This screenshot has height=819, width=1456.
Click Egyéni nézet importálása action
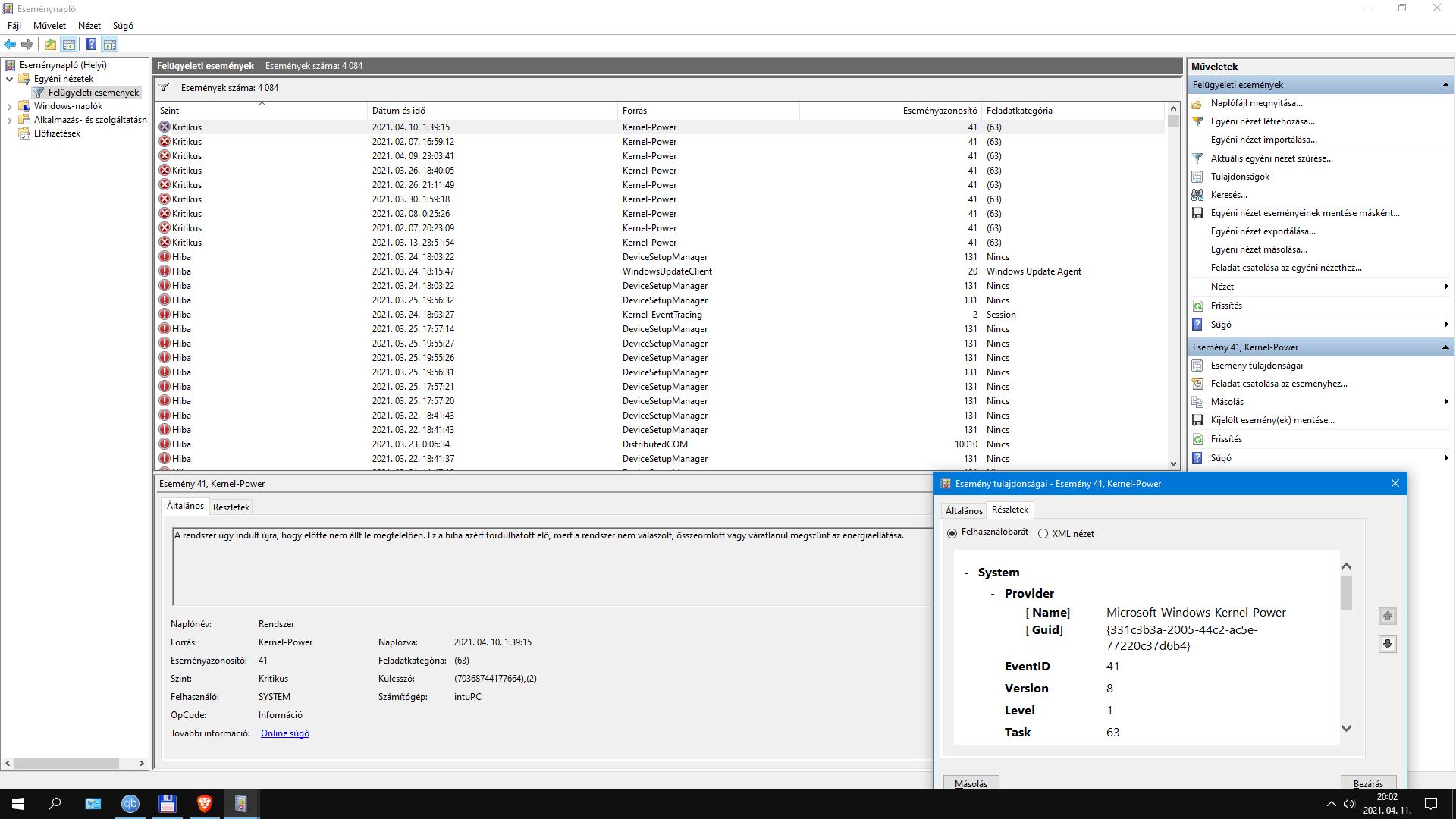(1263, 140)
